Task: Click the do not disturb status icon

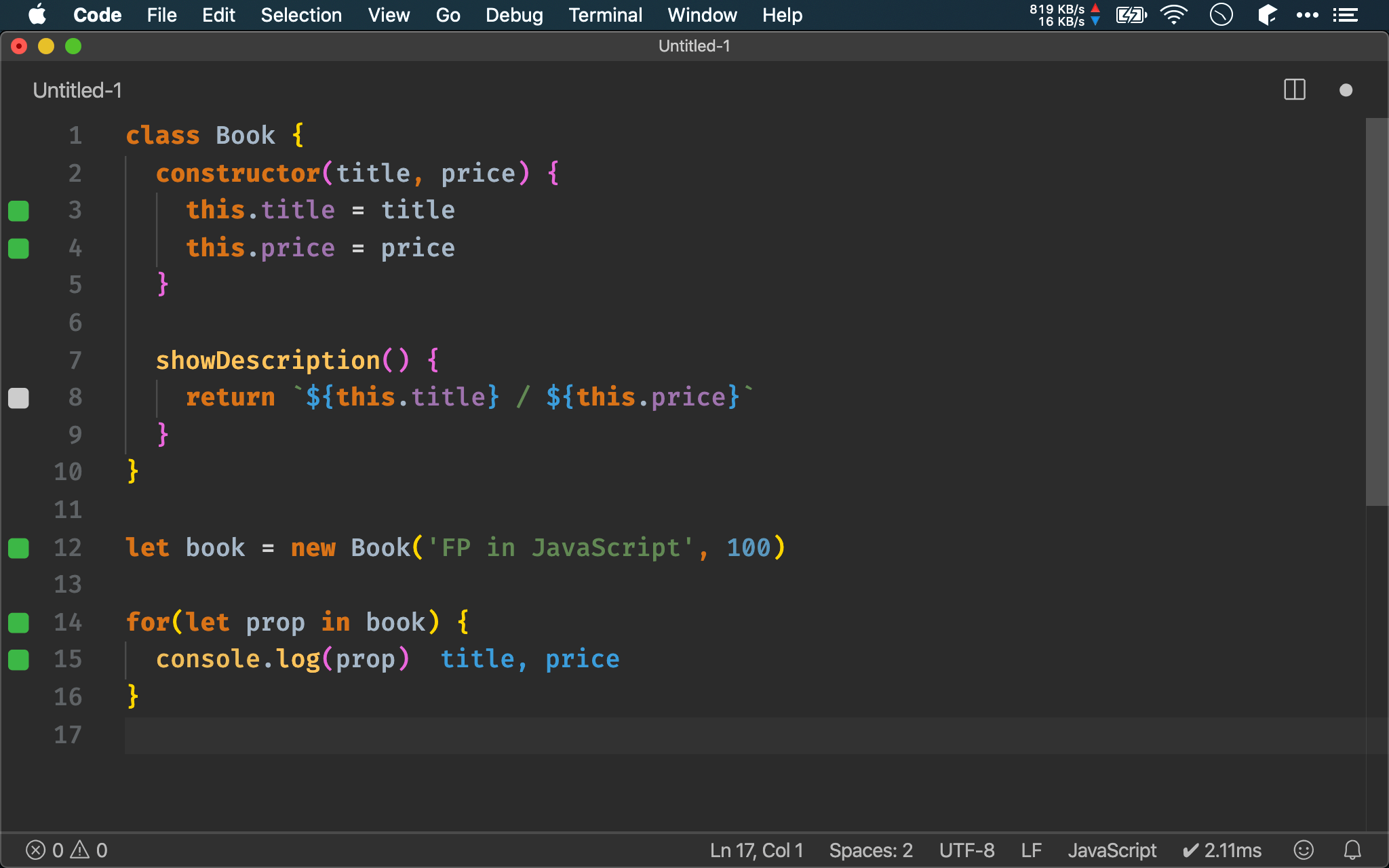Action: (1222, 15)
